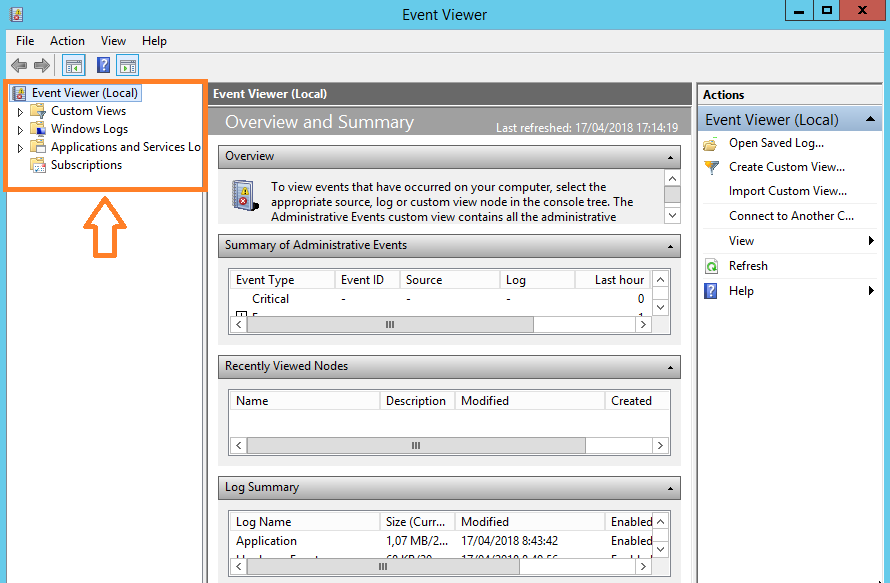Viewport: 890px width, 583px height.
Task: Toggle the Show/Hide Console Tree toolbar icon
Action: tap(72, 65)
